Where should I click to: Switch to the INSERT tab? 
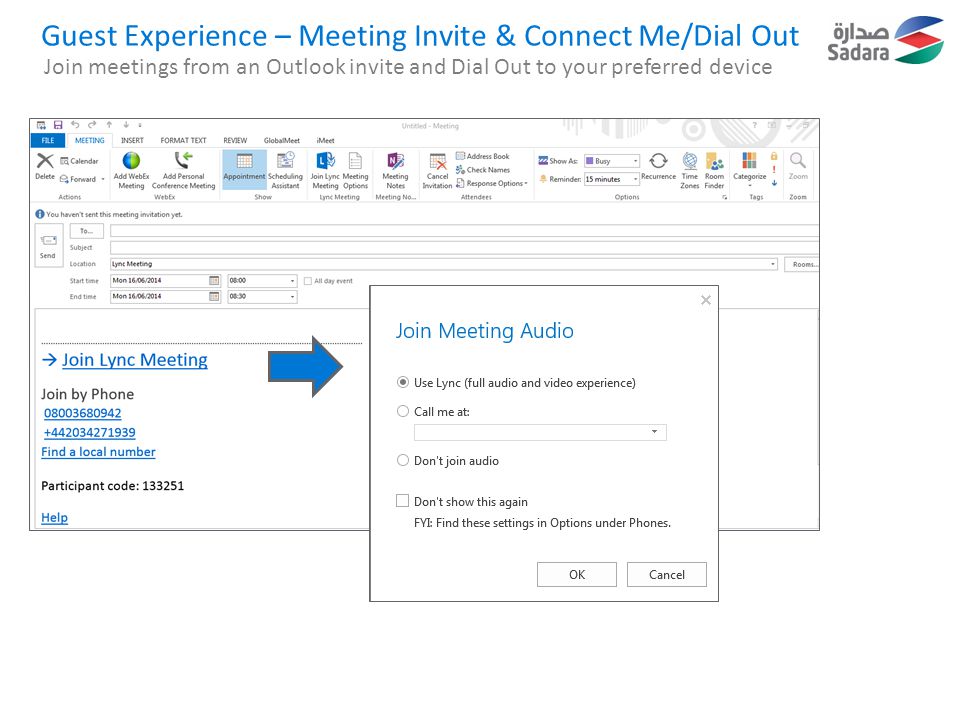coord(132,140)
